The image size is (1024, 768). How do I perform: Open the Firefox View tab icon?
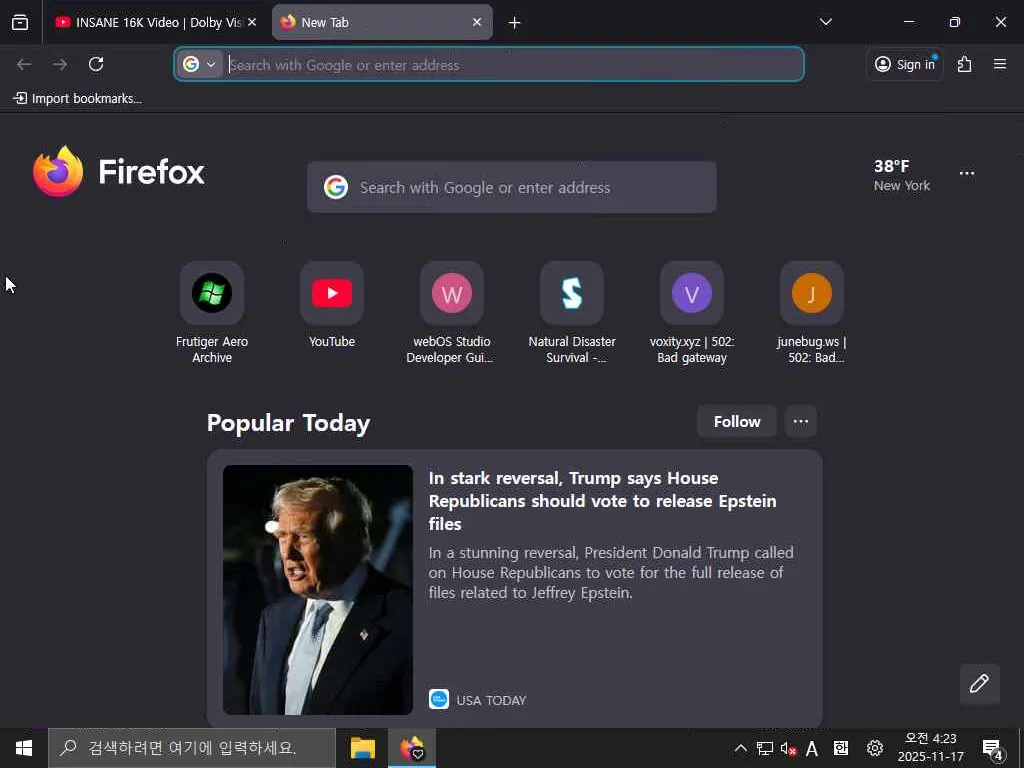[20, 22]
